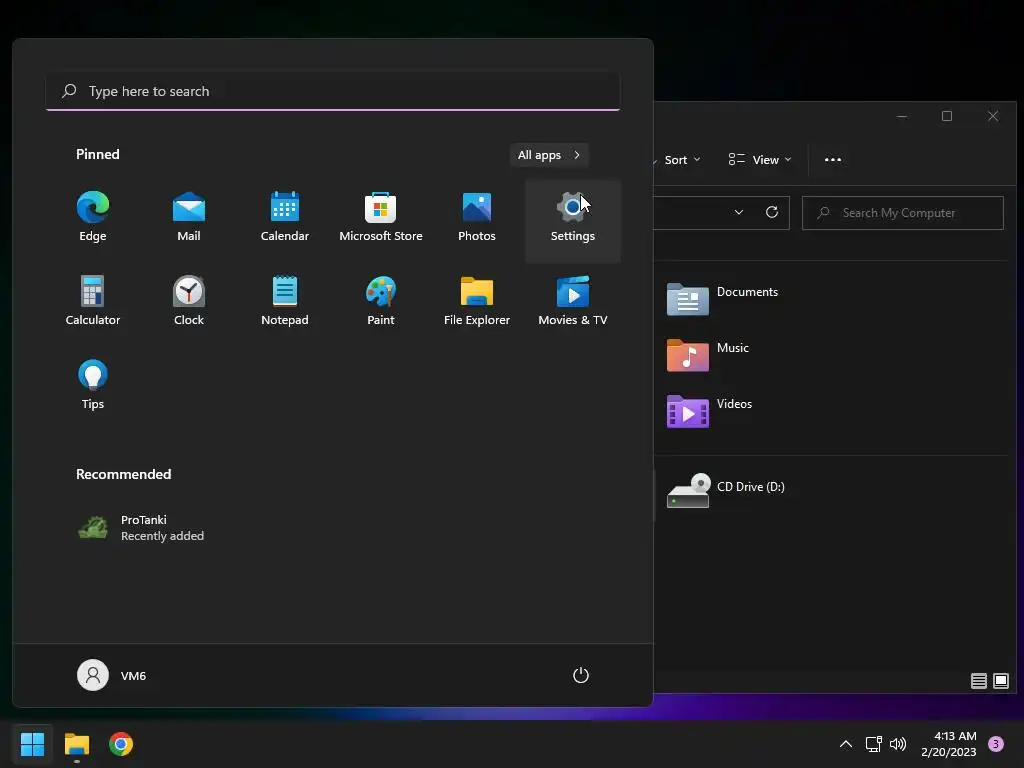The height and width of the screenshot is (768, 1024).
Task: Click the Search My Computer field
Action: pos(903,213)
